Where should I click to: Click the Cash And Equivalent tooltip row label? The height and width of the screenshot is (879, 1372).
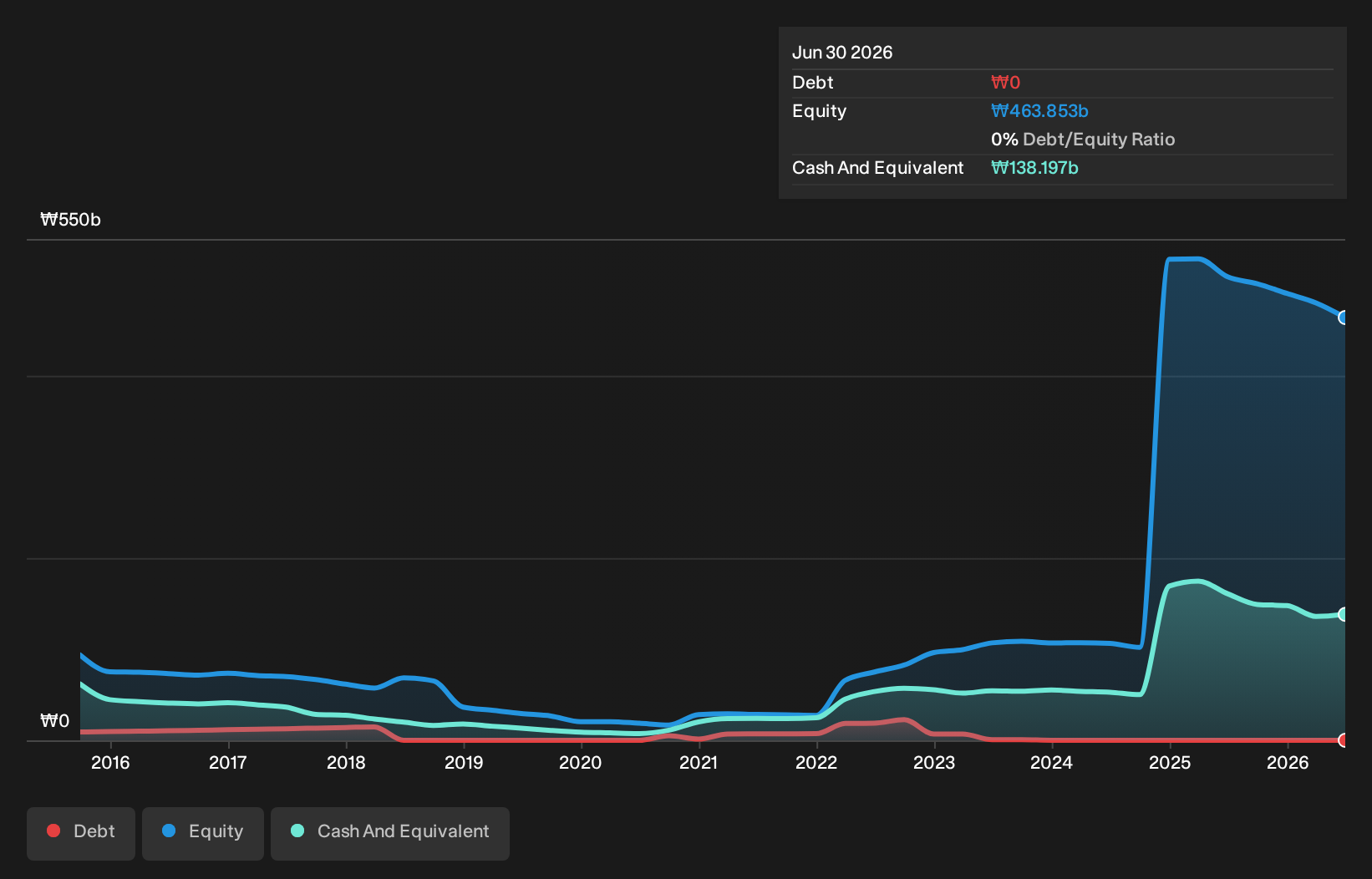pyautogui.click(x=878, y=168)
